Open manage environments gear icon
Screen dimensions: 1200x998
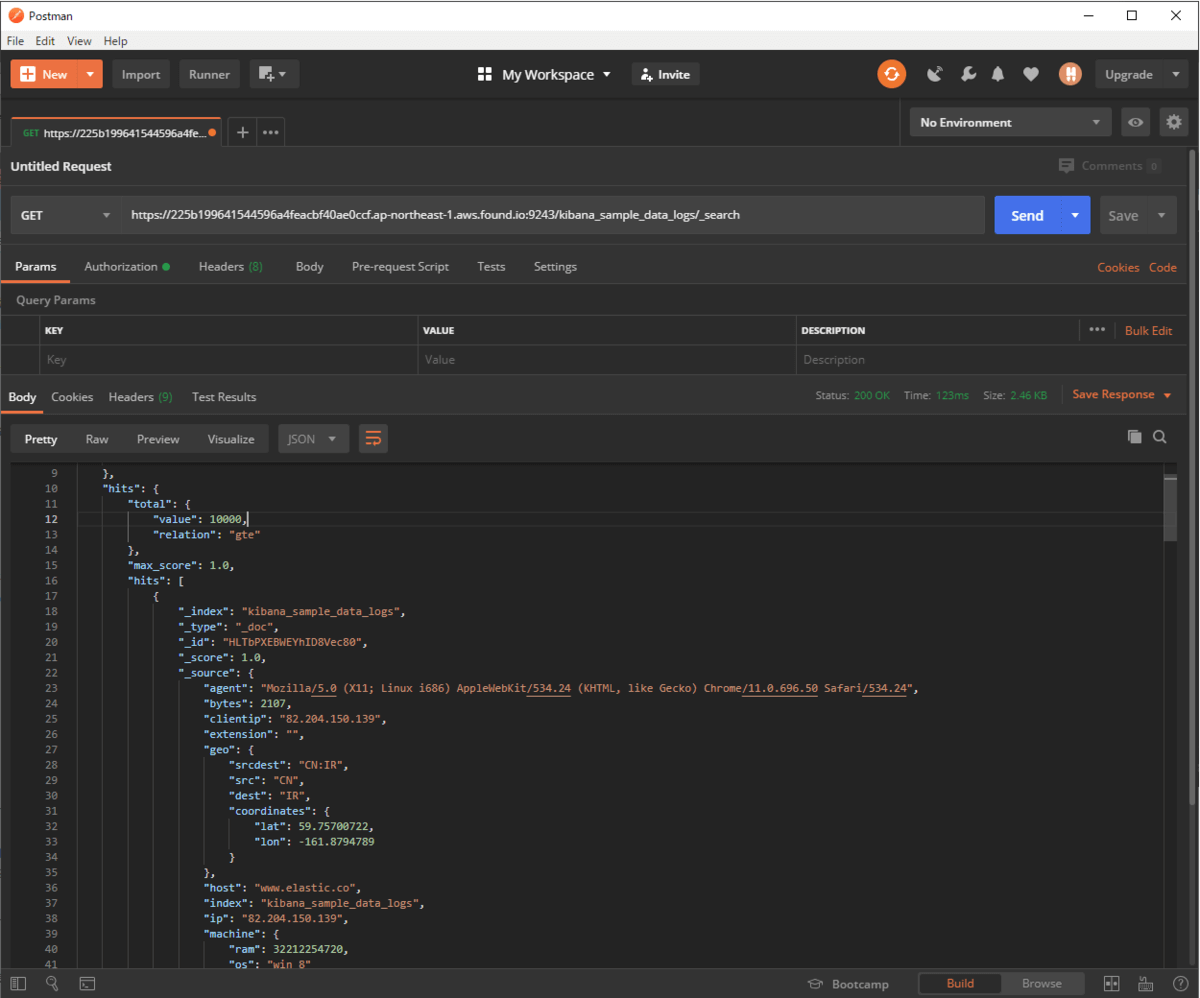[1174, 122]
